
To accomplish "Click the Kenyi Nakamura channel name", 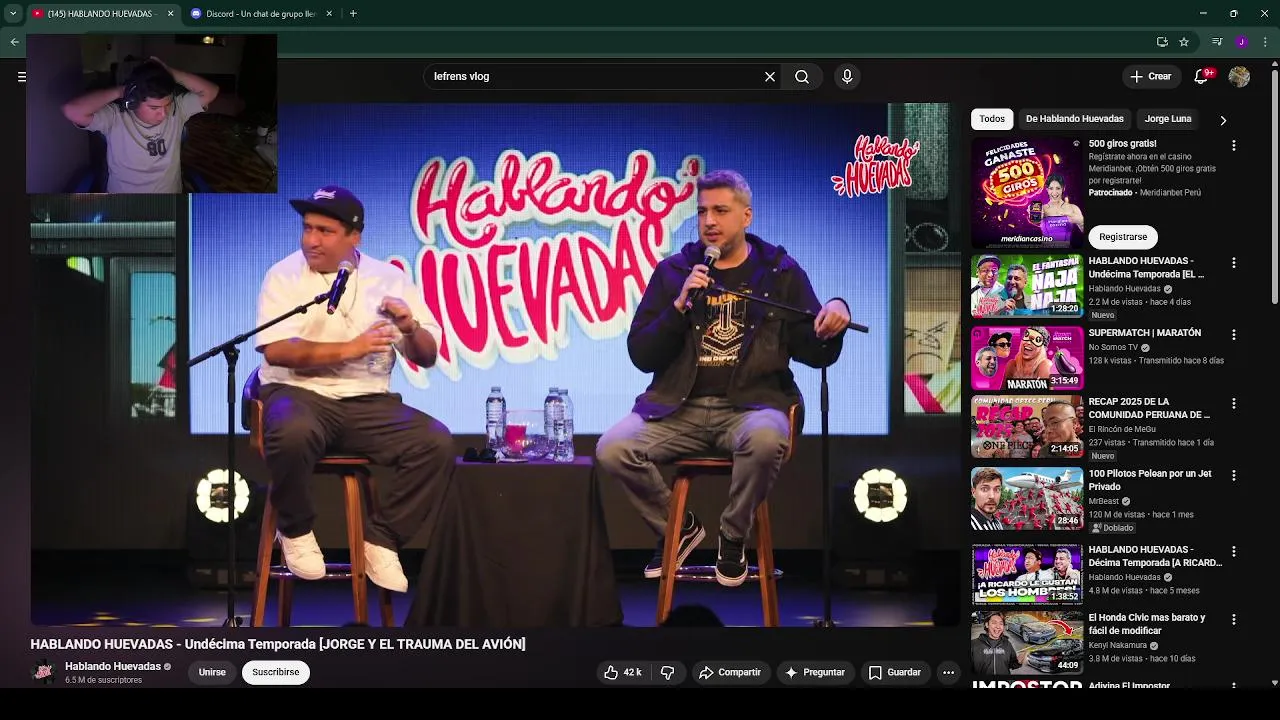I will click(x=1119, y=646).
